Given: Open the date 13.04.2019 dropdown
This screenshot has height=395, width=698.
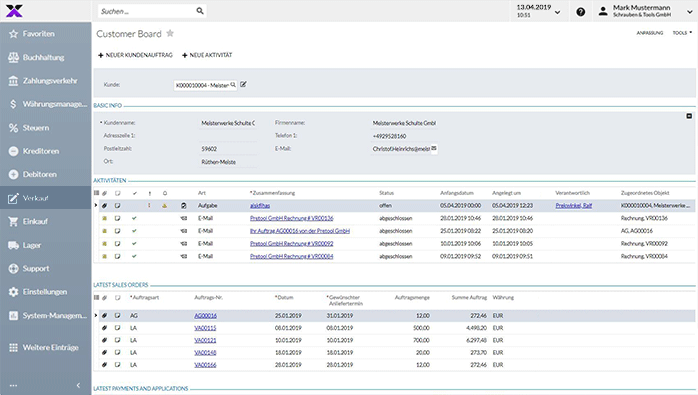Looking at the screenshot, I should pos(538,11).
